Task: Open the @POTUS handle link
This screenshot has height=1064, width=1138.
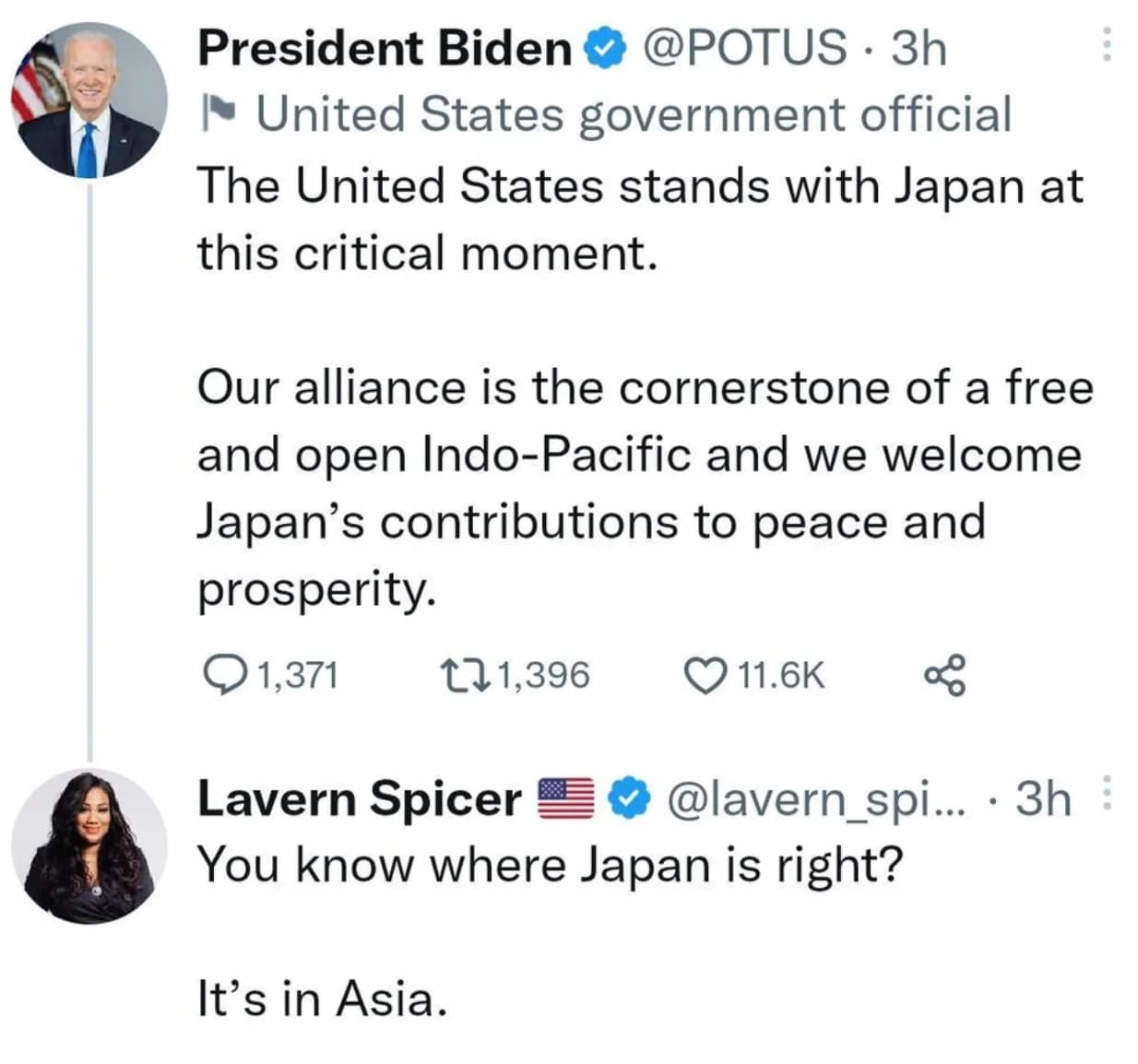Action: tap(744, 48)
